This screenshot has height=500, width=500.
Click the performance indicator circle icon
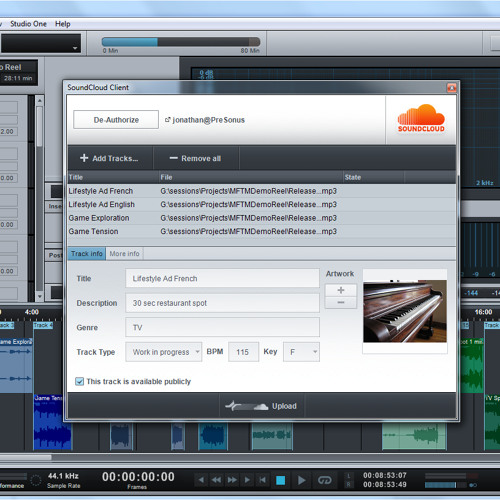36,480
